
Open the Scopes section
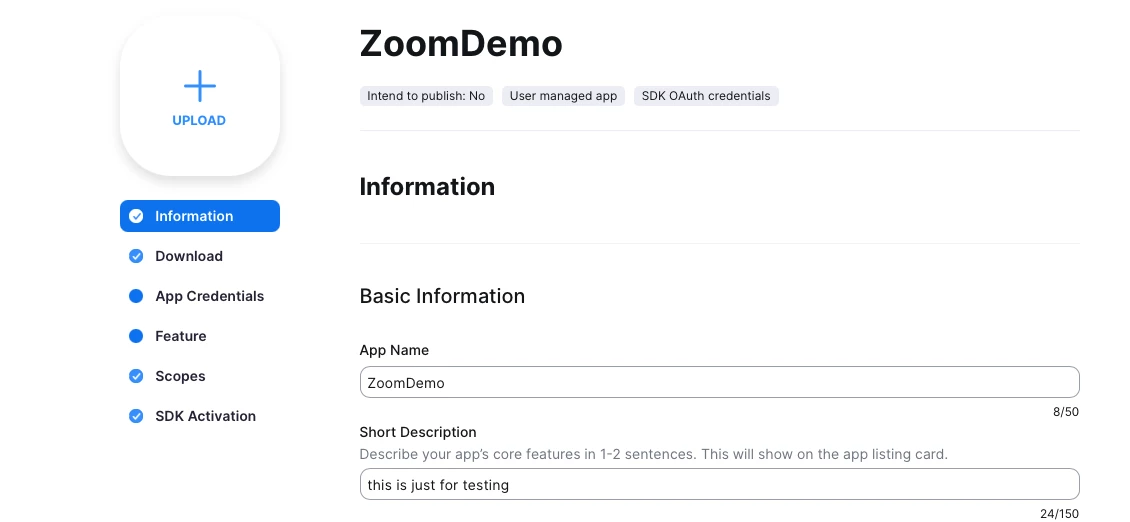180,376
